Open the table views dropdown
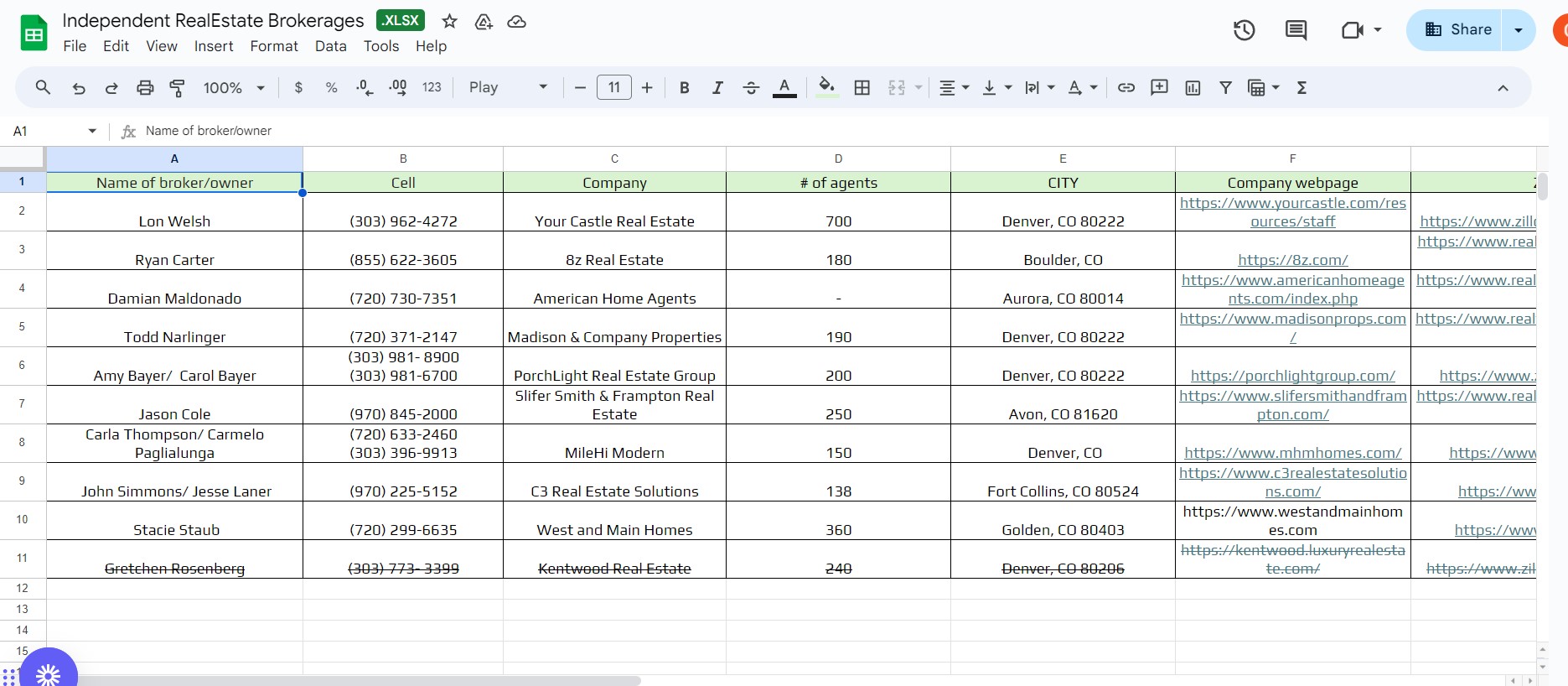The image size is (1568, 686). click(1264, 87)
